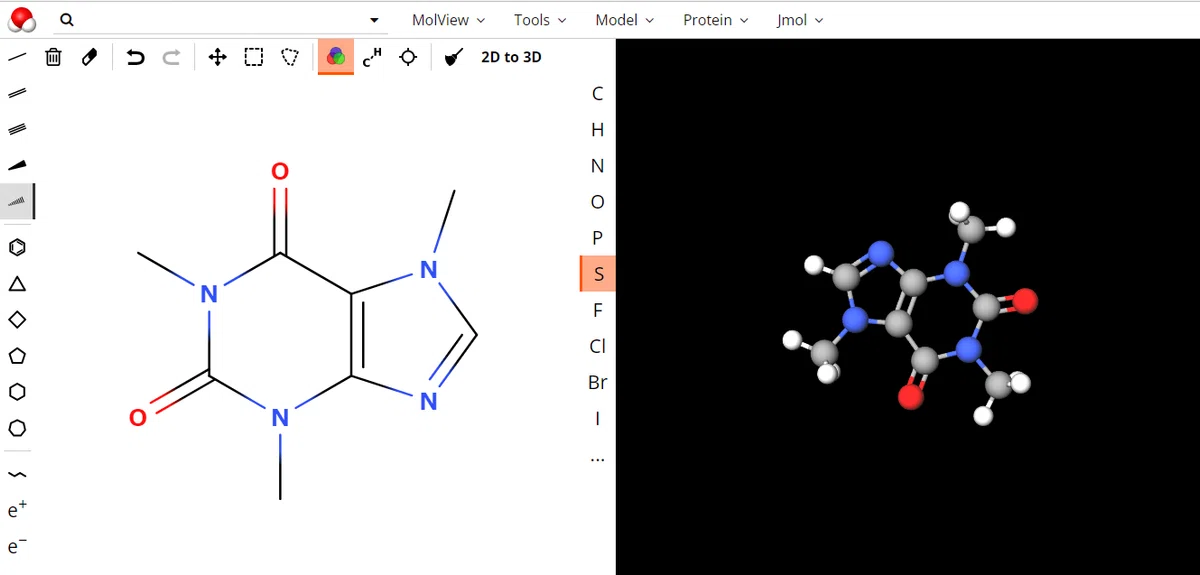Open the Jmol menu
This screenshot has width=1200, height=575.
800,20
